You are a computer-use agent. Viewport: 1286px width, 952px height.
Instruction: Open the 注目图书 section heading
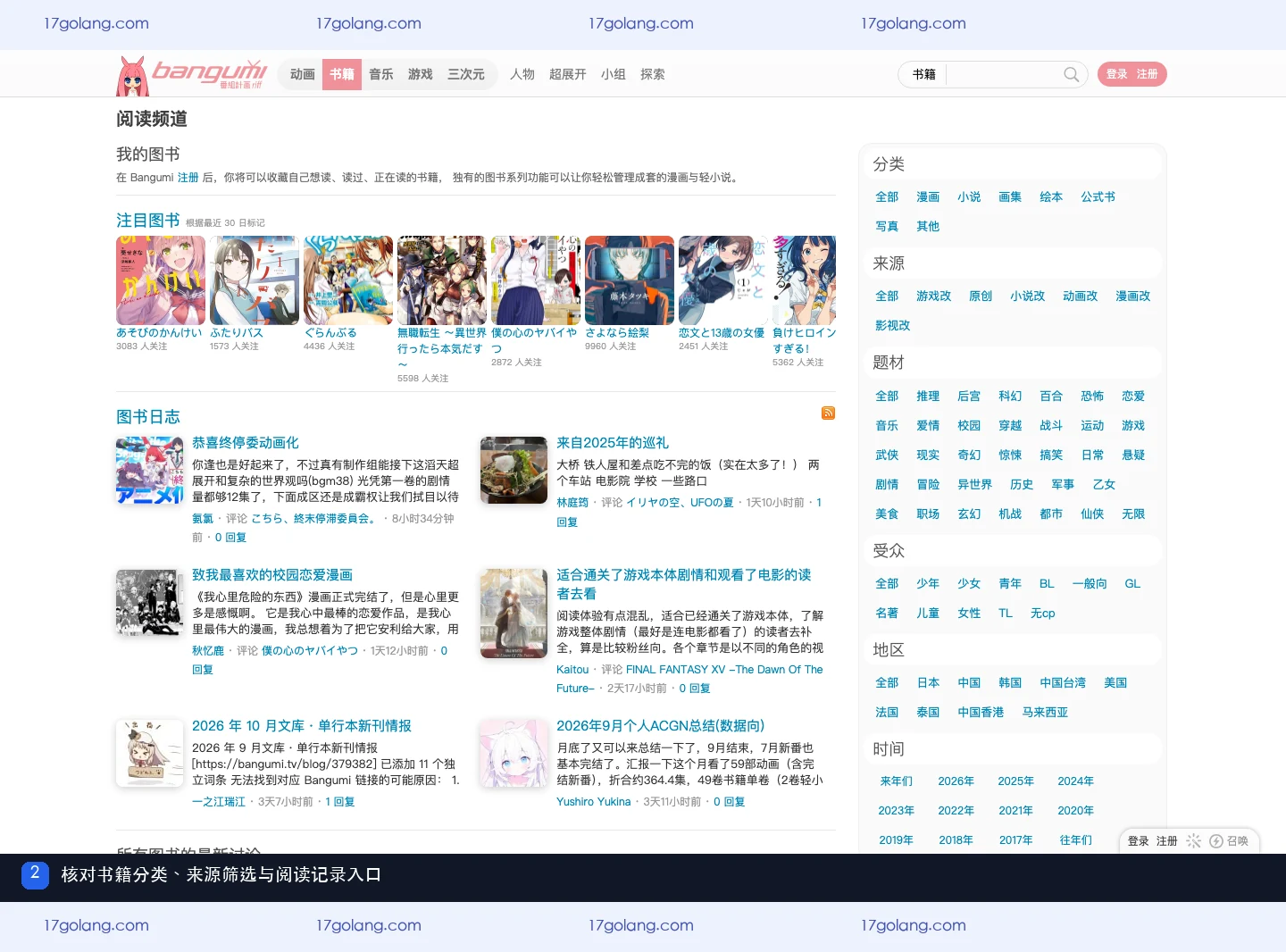148,221
